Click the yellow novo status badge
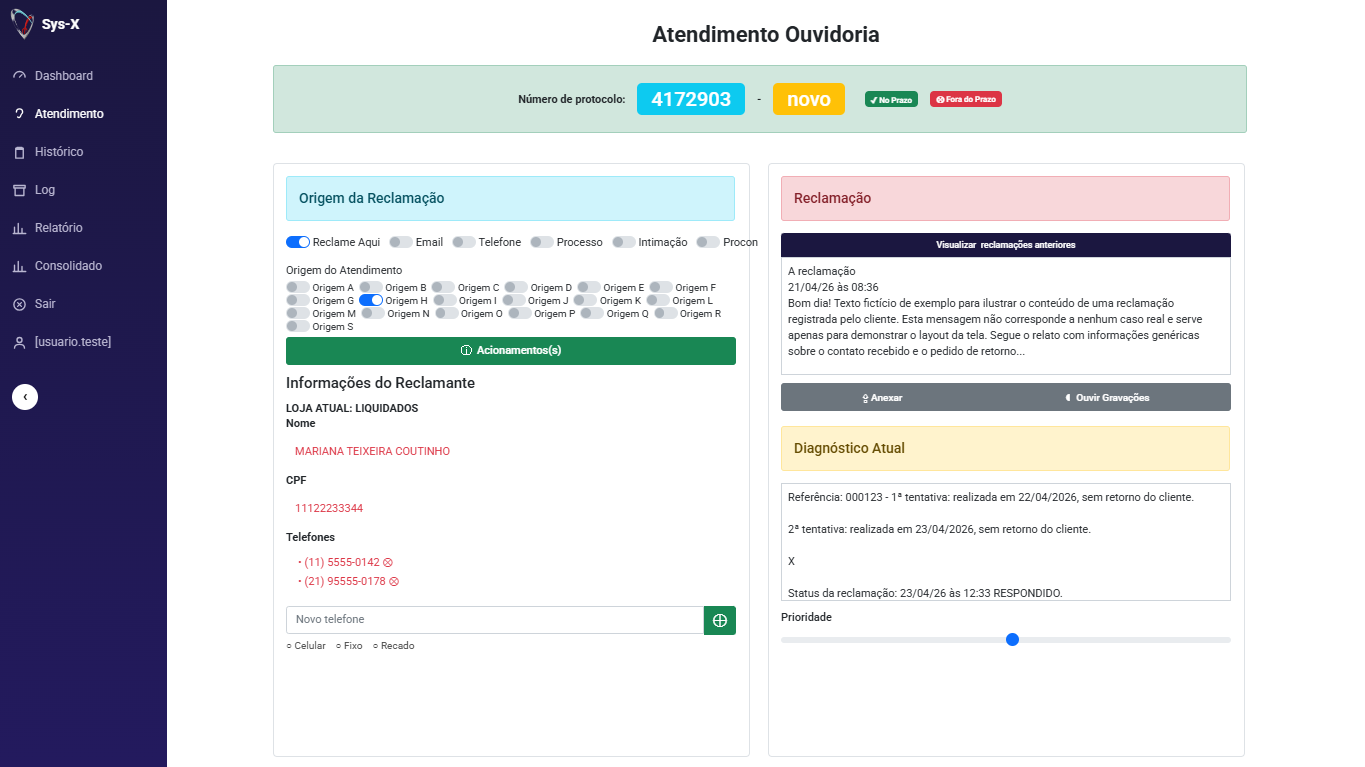The width and height of the screenshot is (1365, 767). tap(809, 99)
